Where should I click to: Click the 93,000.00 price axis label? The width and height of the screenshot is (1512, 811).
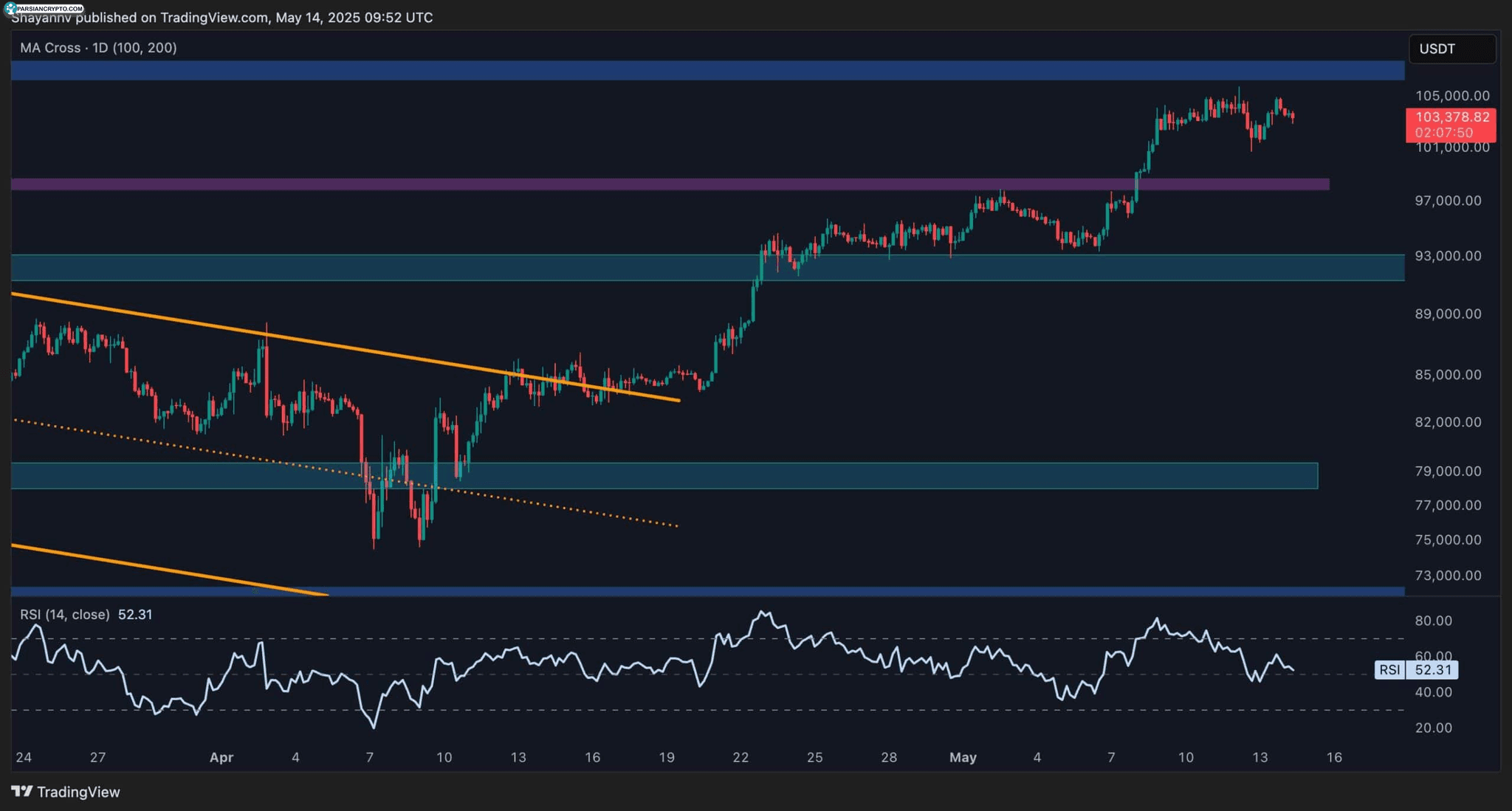[x=1448, y=256]
